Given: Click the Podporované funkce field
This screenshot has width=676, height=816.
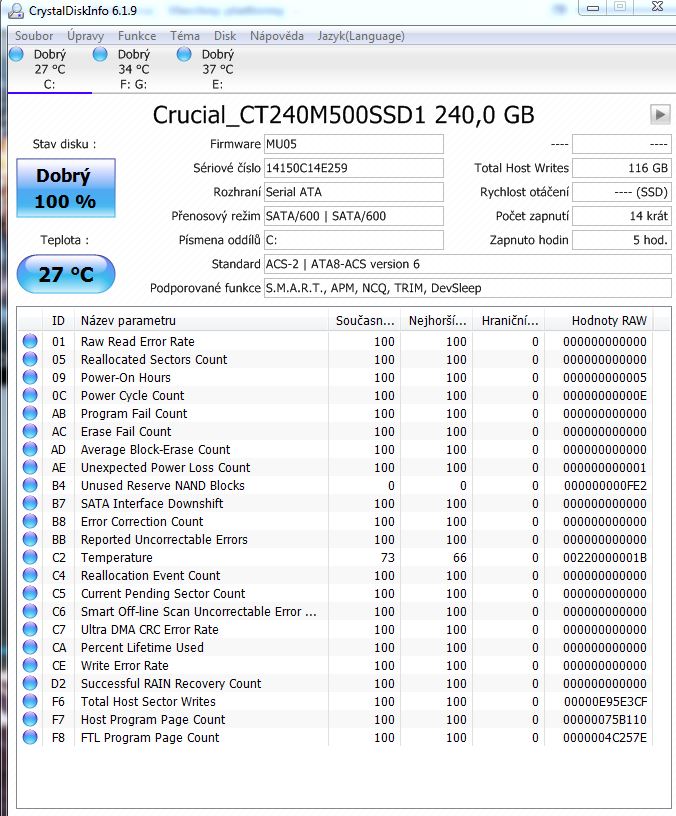Looking at the screenshot, I should pyautogui.click(x=468, y=288).
